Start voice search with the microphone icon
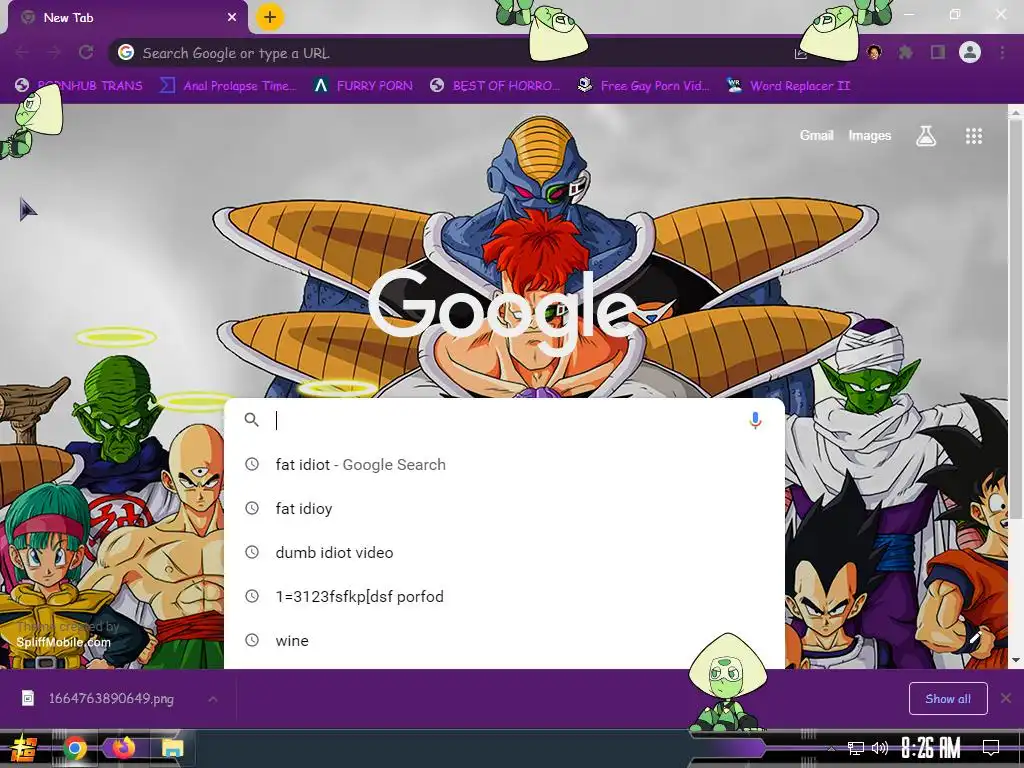 click(x=755, y=420)
